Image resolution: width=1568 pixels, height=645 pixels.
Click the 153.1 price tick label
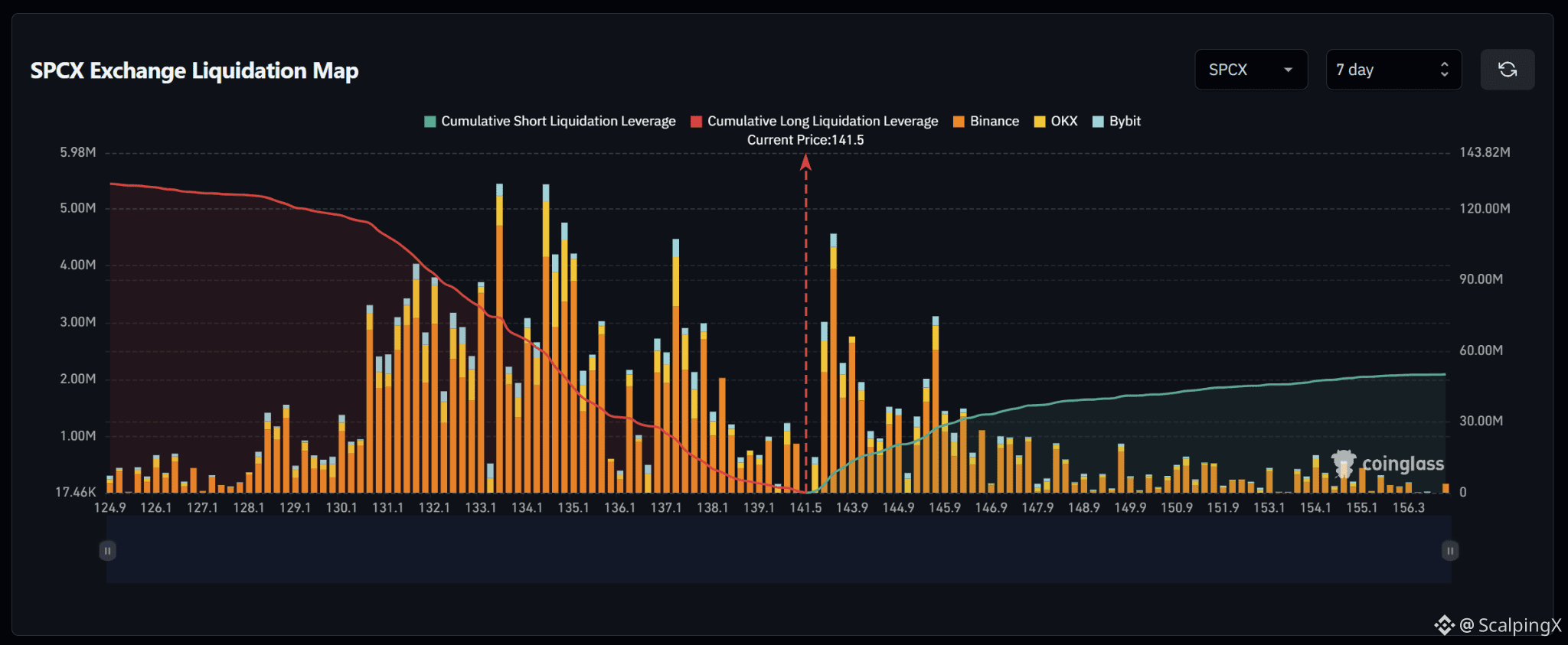[1269, 508]
